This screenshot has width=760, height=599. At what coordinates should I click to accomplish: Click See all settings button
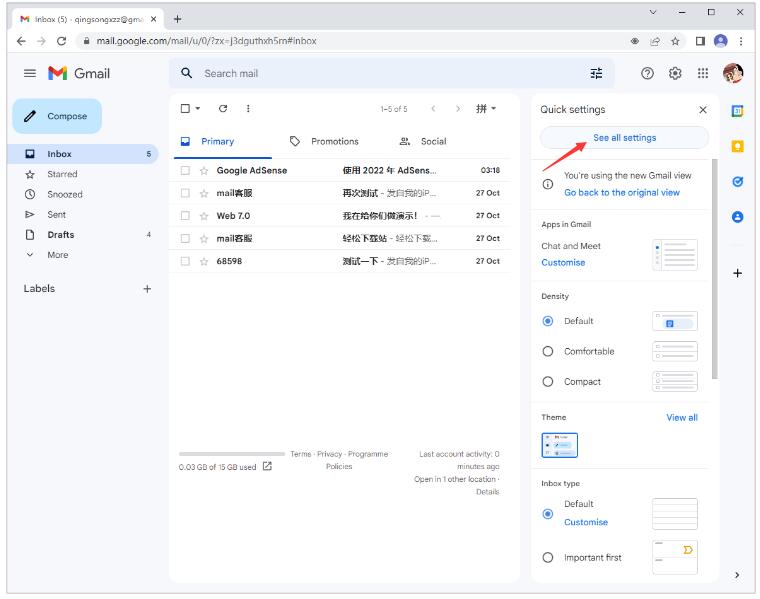[624, 138]
